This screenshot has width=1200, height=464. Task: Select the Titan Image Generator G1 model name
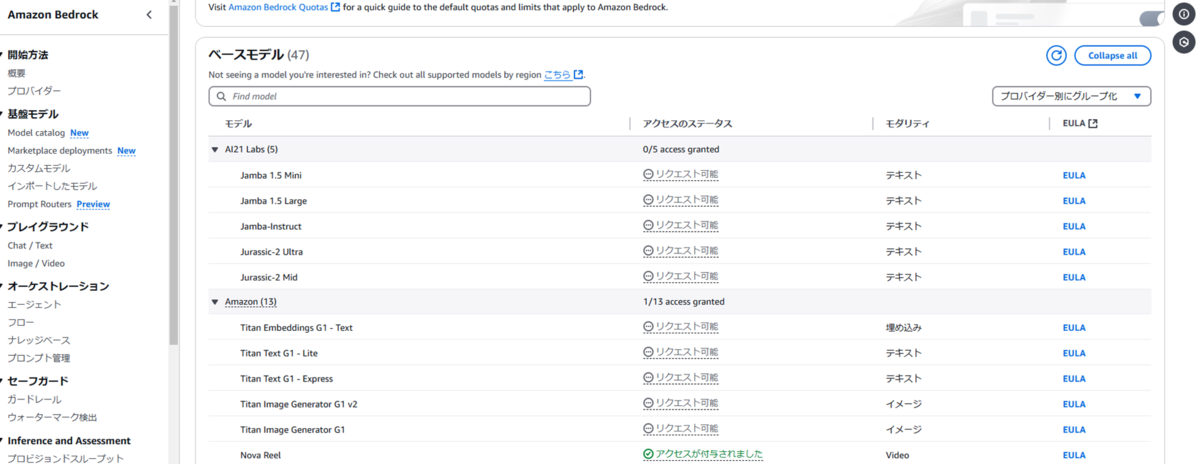point(293,430)
